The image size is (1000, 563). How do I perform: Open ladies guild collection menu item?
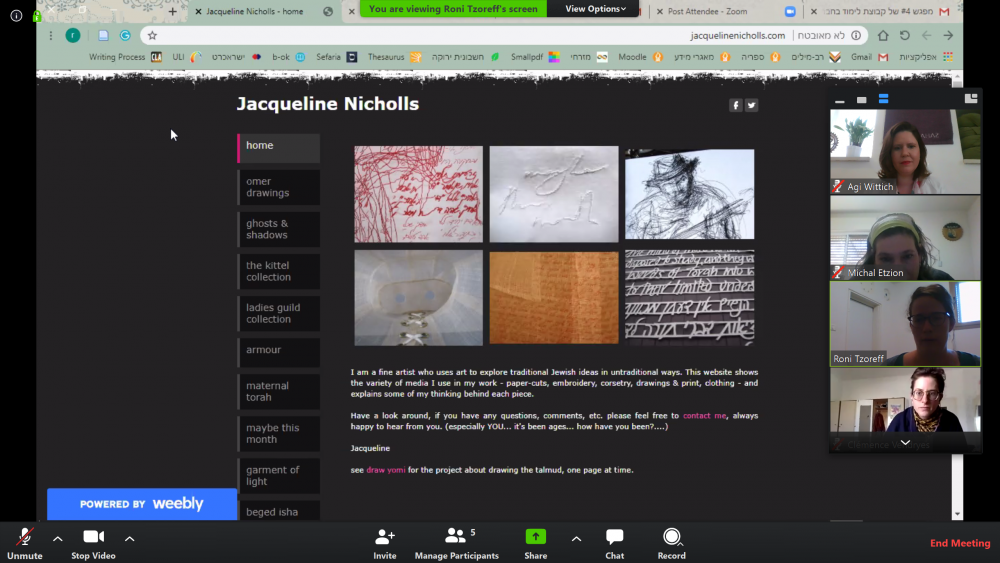tap(279, 314)
